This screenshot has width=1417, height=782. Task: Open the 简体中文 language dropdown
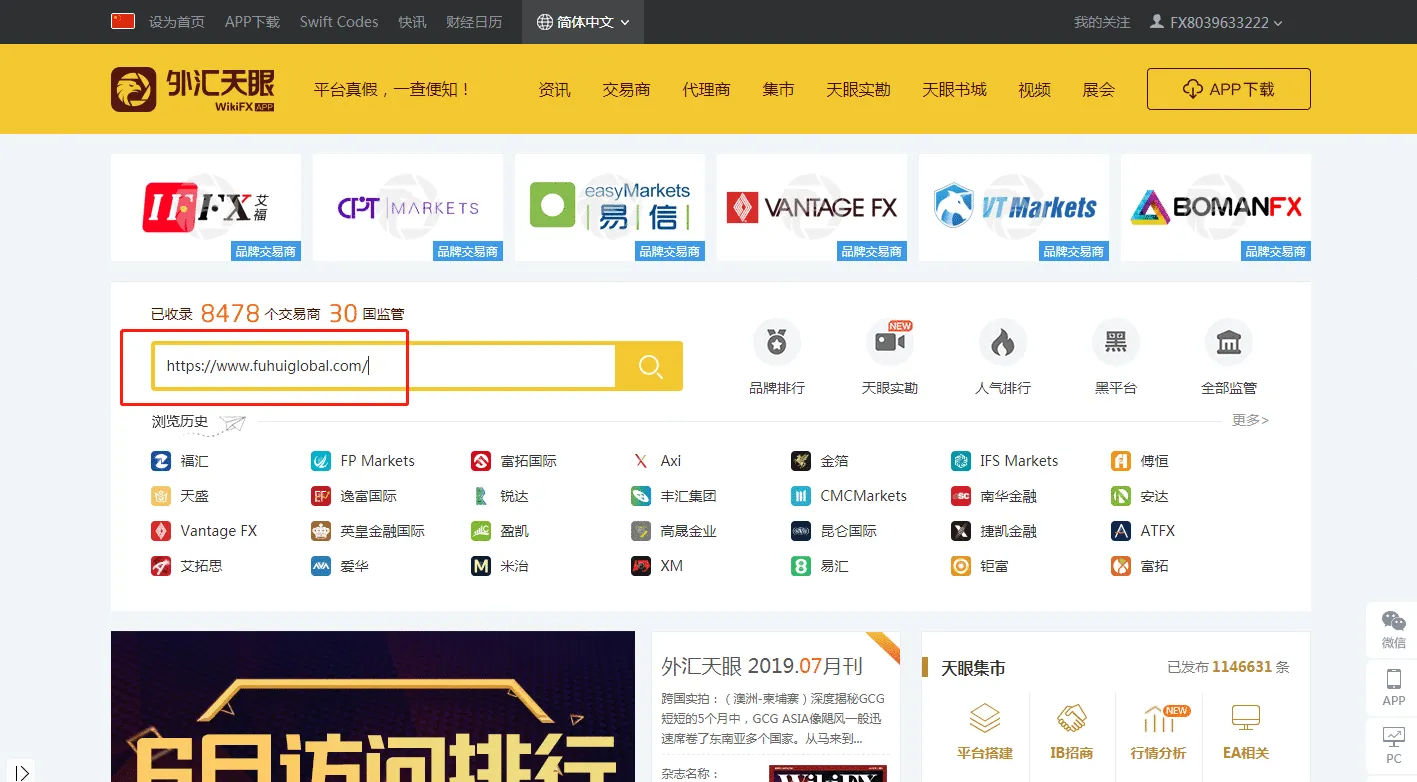coord(583,22)
